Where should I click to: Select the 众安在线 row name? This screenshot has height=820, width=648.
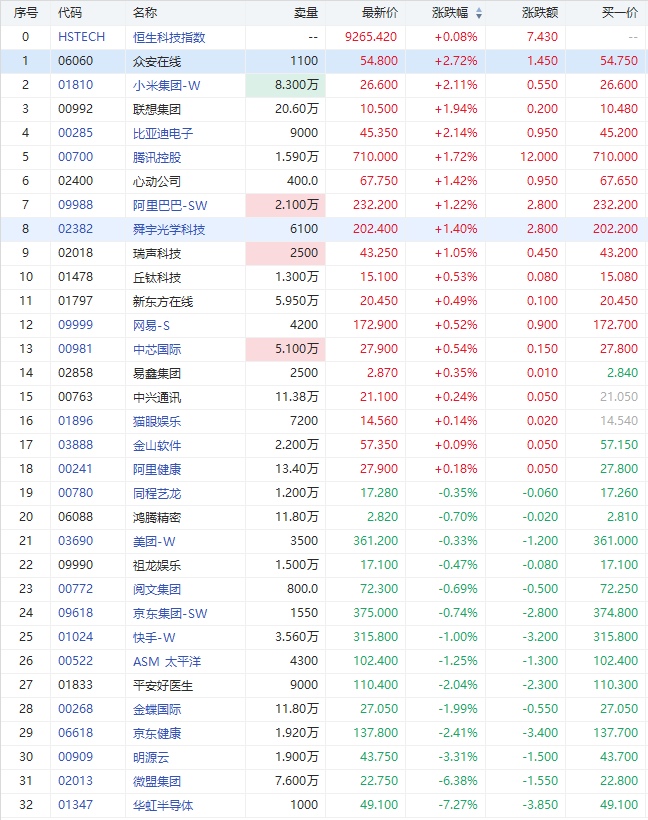tap(157, 61)
